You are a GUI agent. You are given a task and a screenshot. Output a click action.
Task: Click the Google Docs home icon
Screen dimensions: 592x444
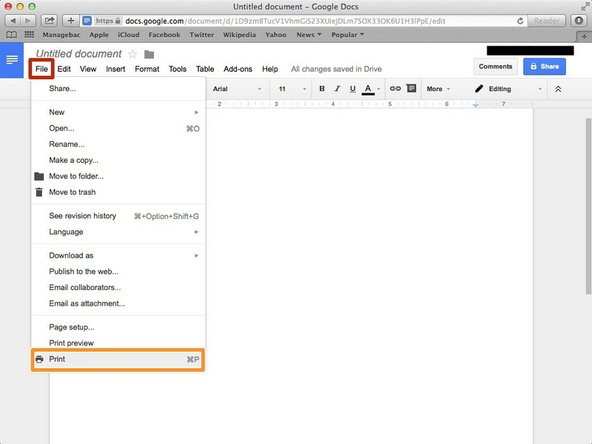click(12, 60)
